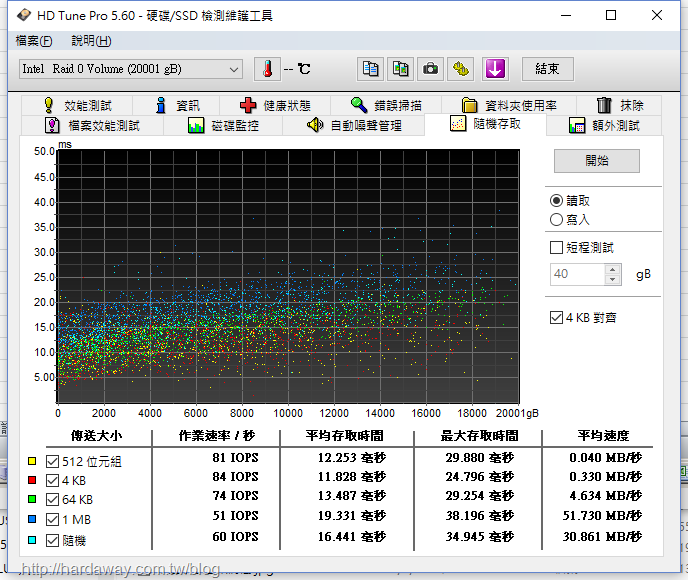
Task: Minimize the HD Tune Pro window
Action: (x=566, y=15)
